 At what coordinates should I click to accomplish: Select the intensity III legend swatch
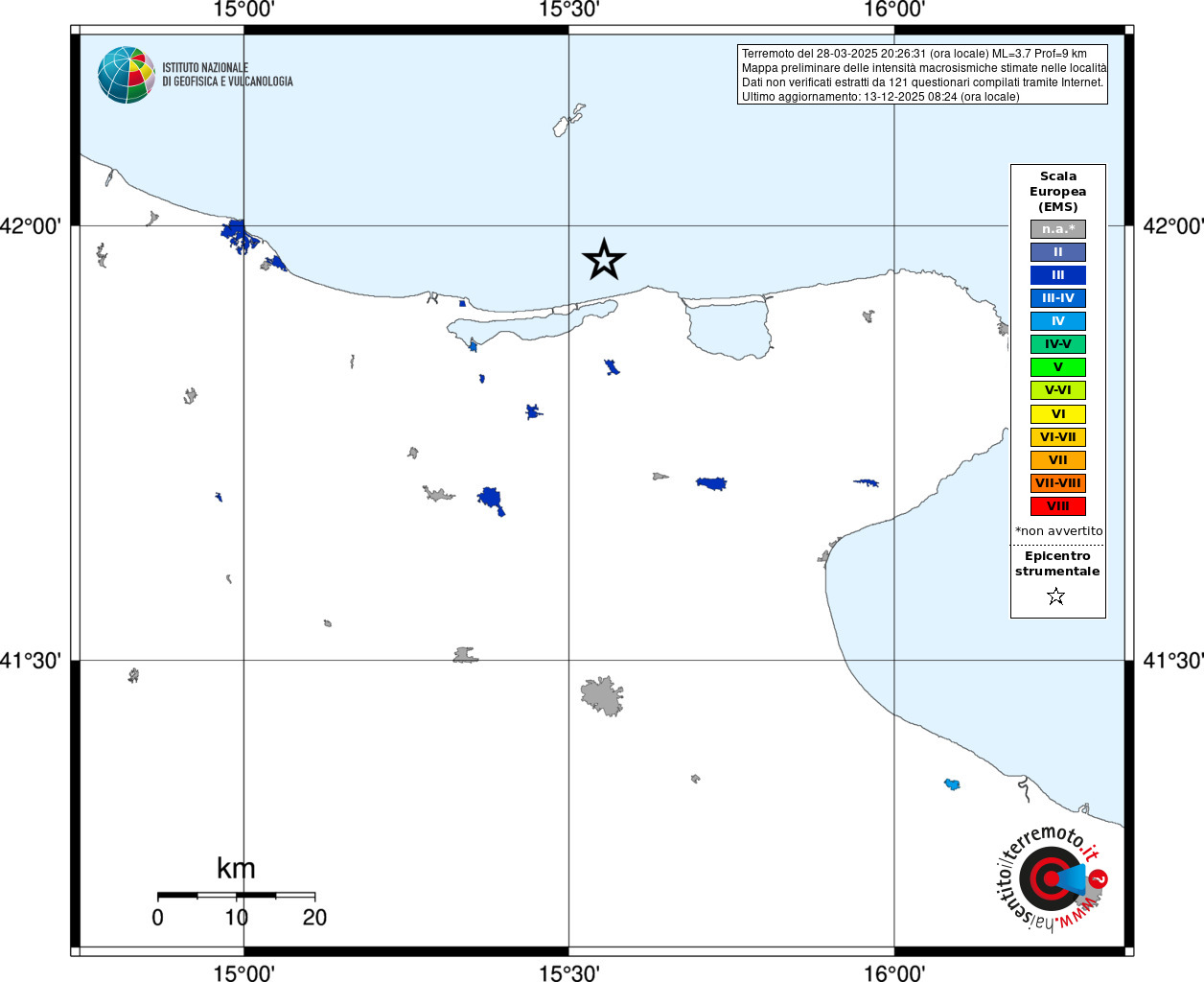pos(1058,275)
